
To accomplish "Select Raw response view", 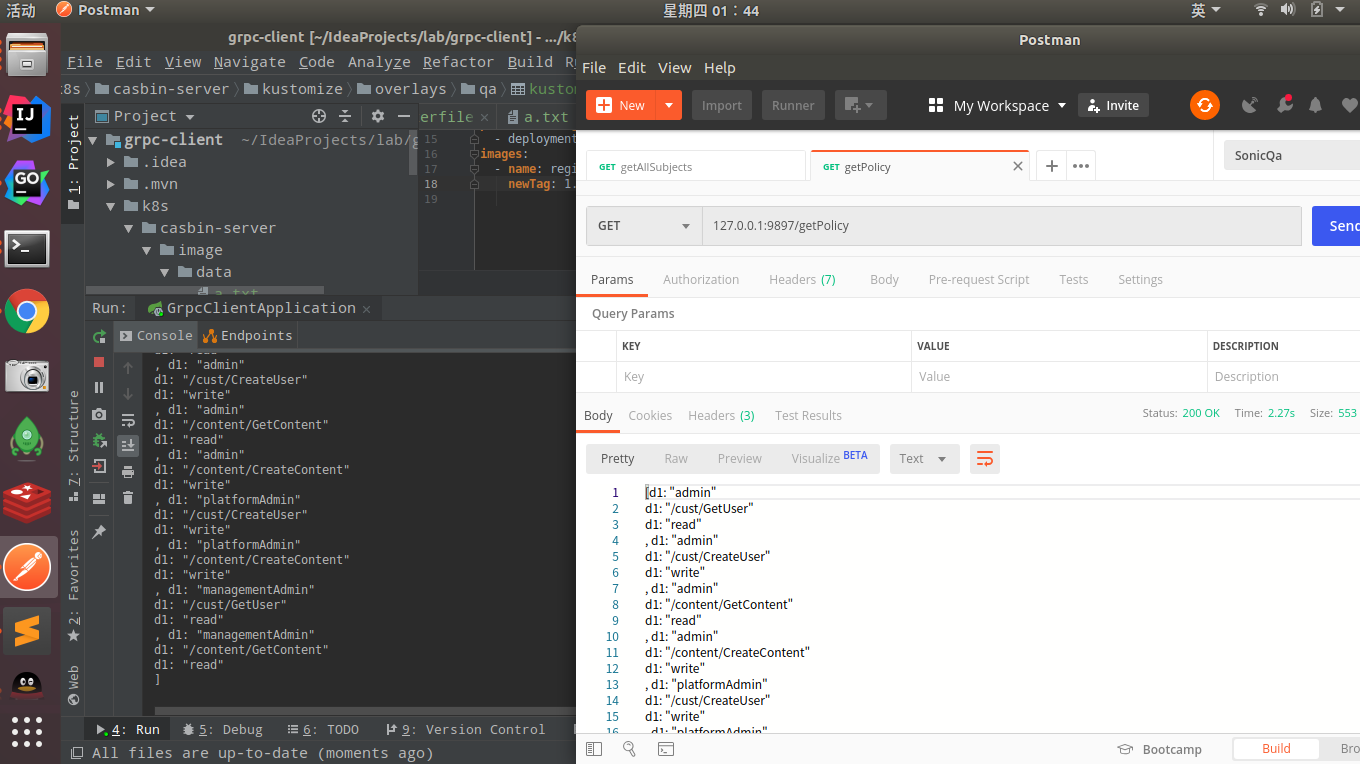I will pyautogui.click(x=676, y=459).
